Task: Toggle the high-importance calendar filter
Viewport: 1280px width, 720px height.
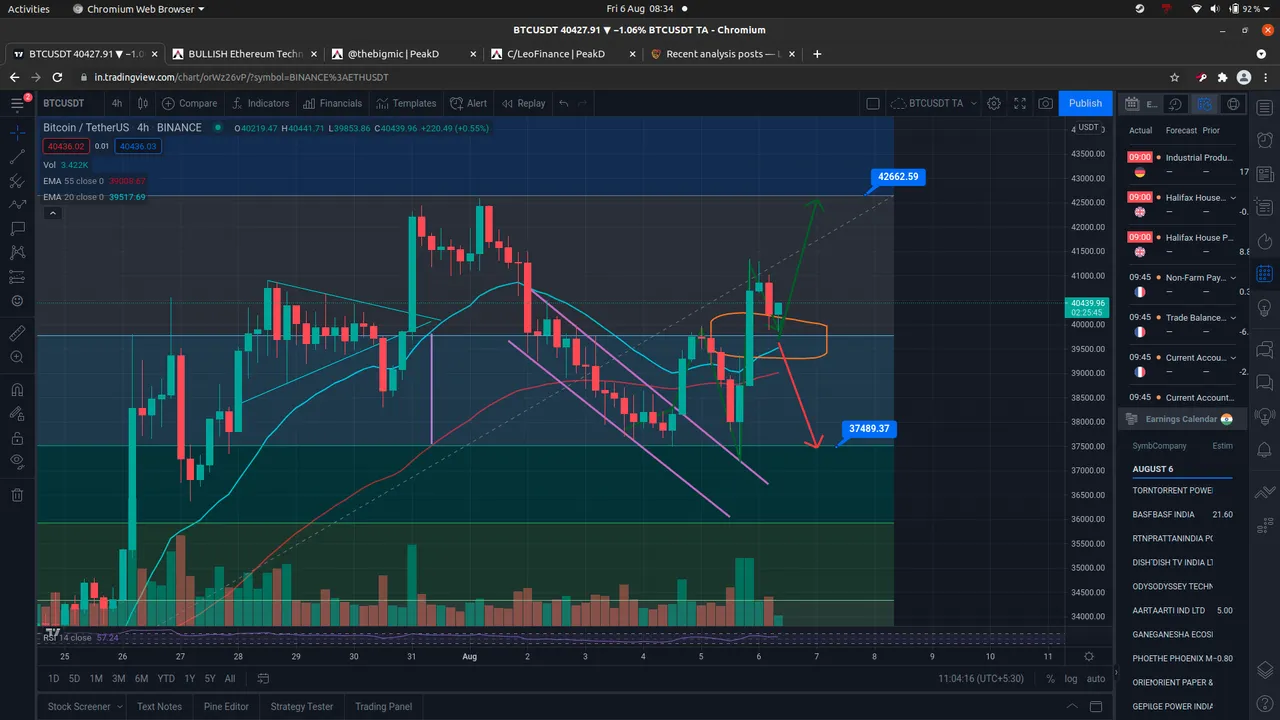Action: [1205, 104]
